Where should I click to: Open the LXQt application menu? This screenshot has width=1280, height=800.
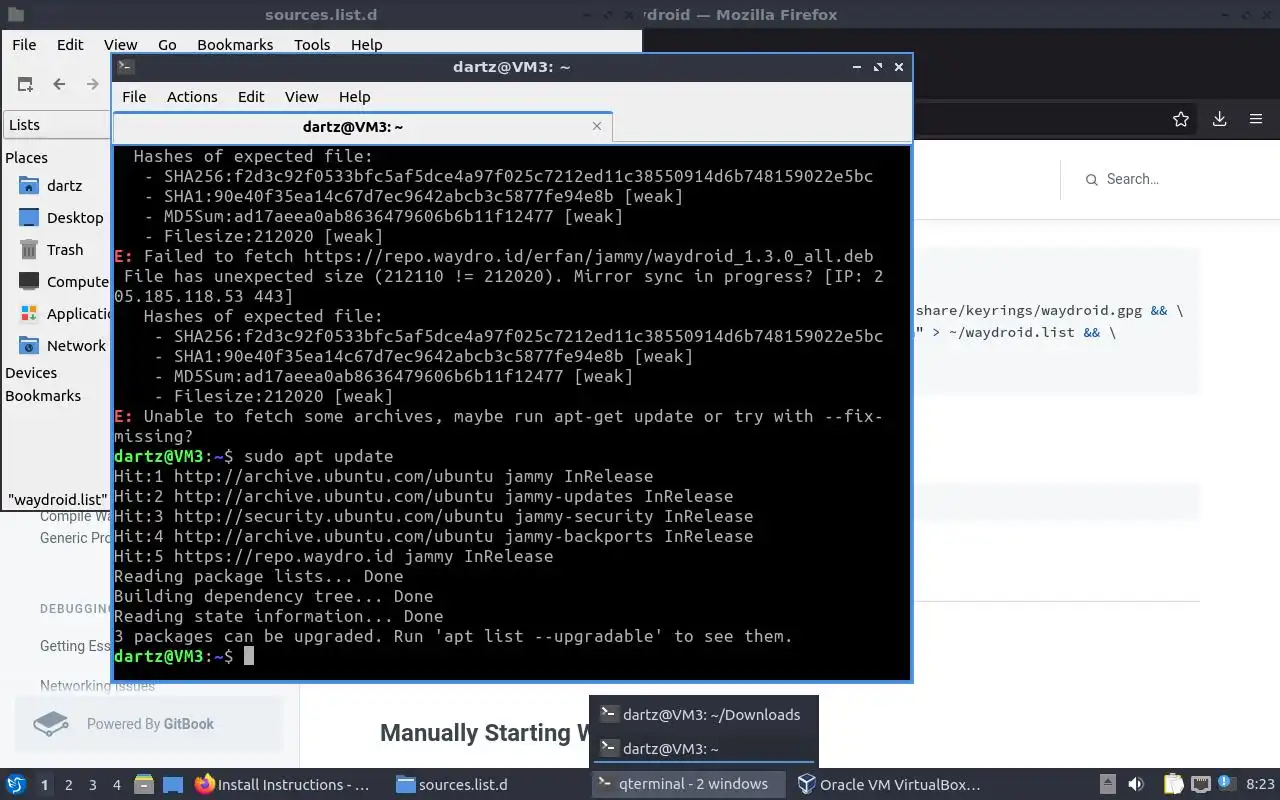16,785
